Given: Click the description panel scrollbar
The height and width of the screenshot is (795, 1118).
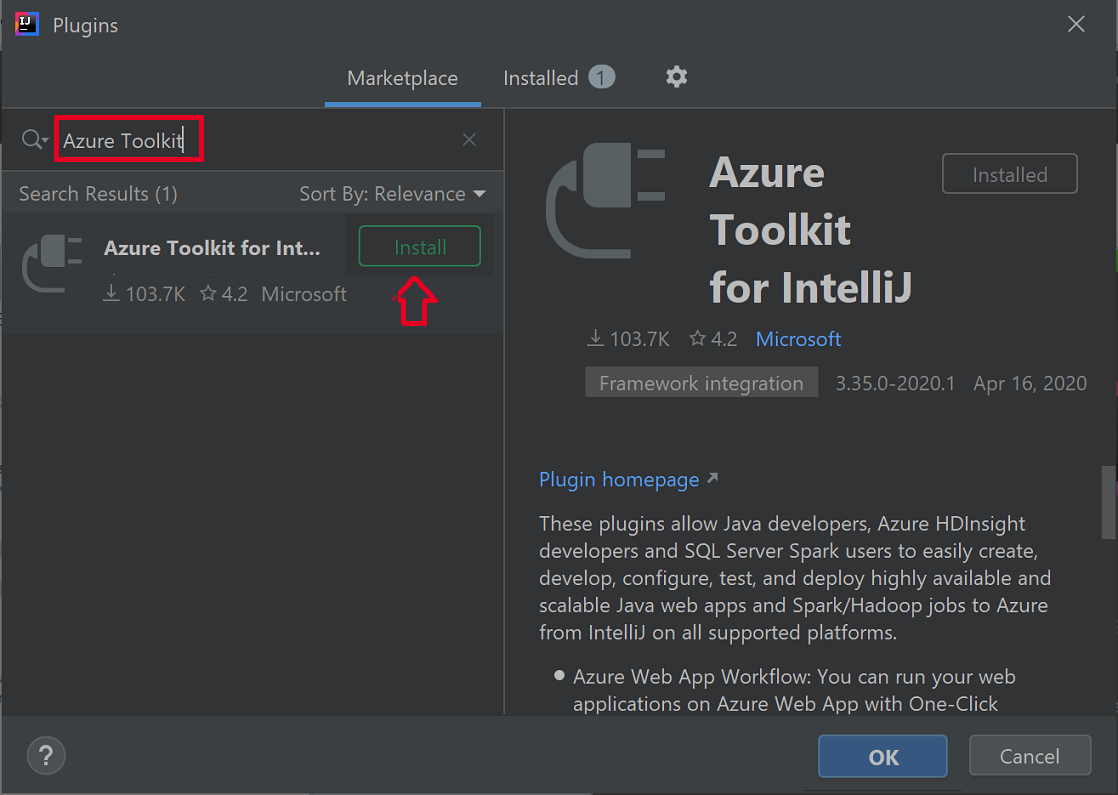Looking at the screenshot, I should 1109,502.
